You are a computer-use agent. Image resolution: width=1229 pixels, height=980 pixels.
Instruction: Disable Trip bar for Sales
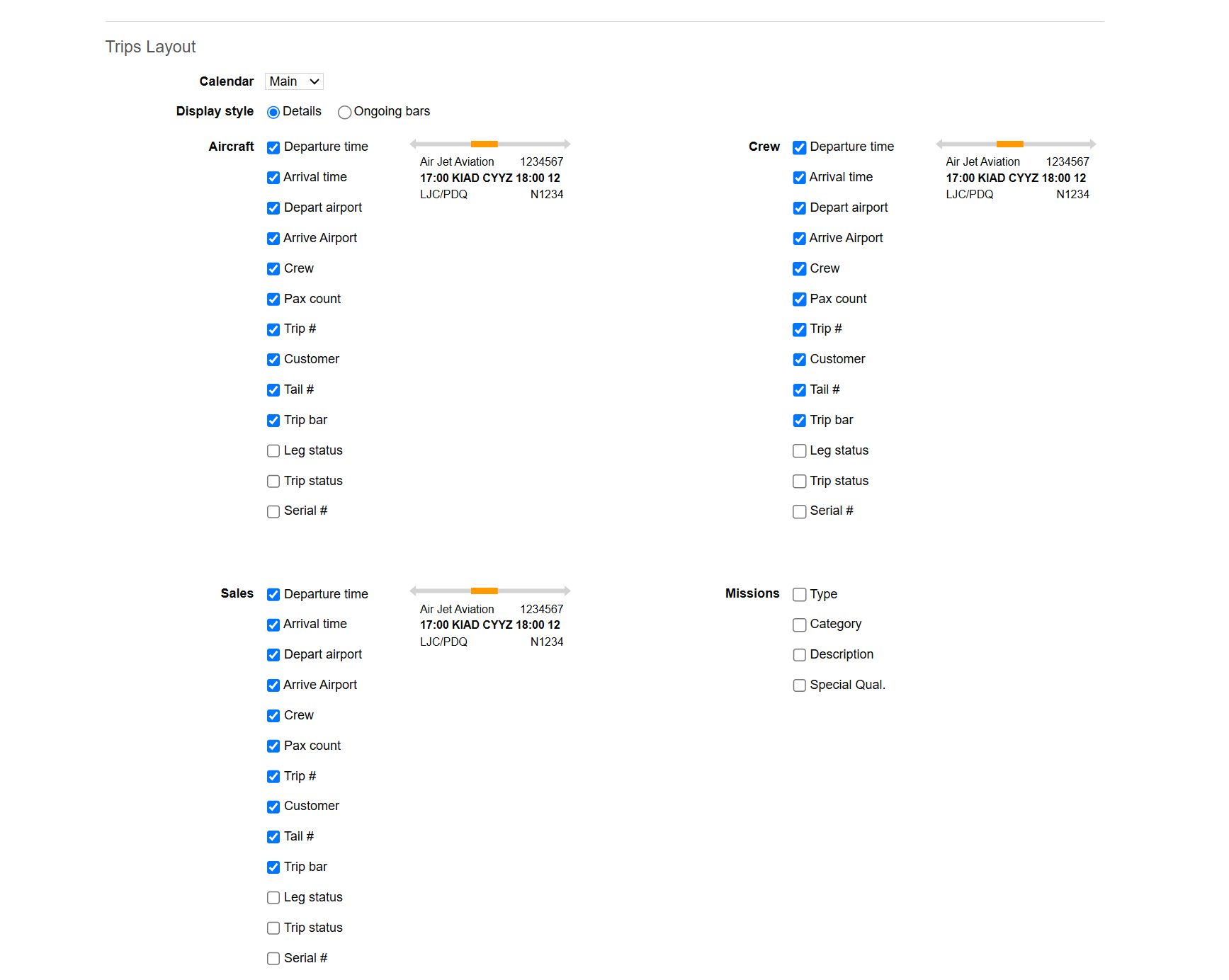[273, 867]
